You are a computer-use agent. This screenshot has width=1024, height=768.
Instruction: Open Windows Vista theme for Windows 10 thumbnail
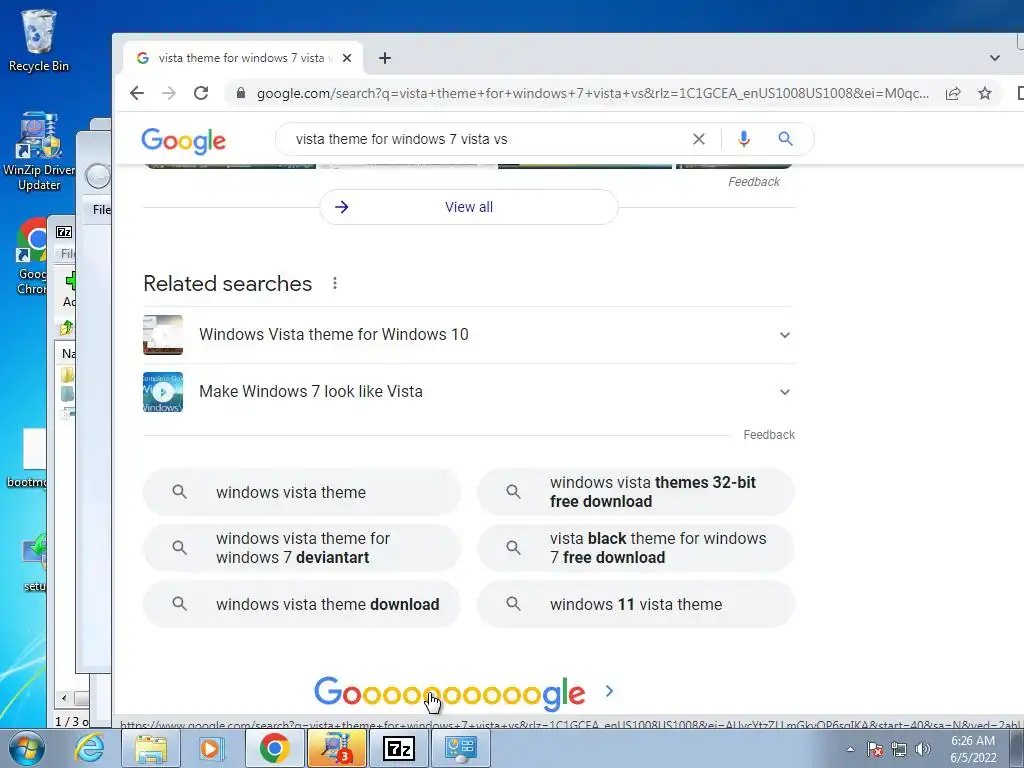(x=163, y=335)
